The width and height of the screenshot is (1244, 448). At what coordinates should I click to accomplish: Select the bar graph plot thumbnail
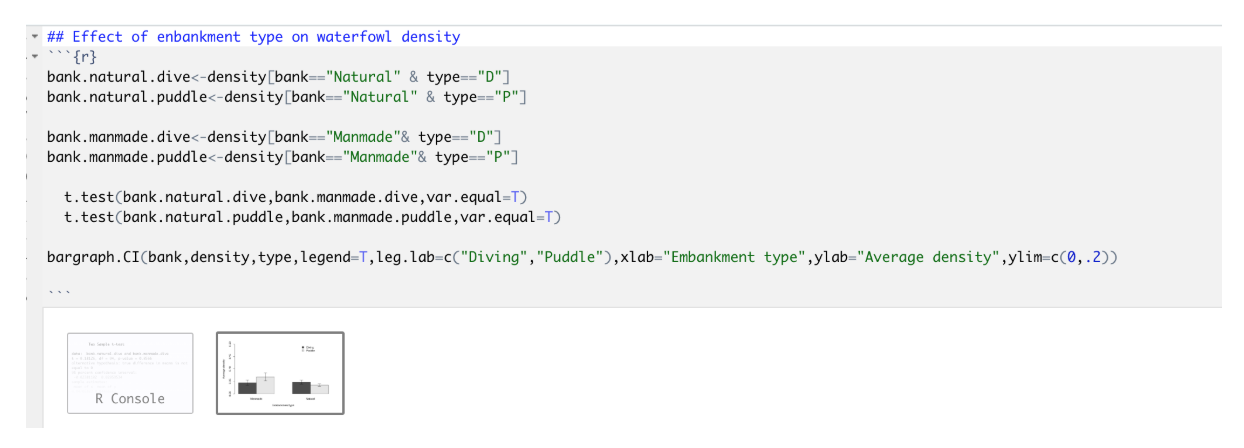[281, 373]
